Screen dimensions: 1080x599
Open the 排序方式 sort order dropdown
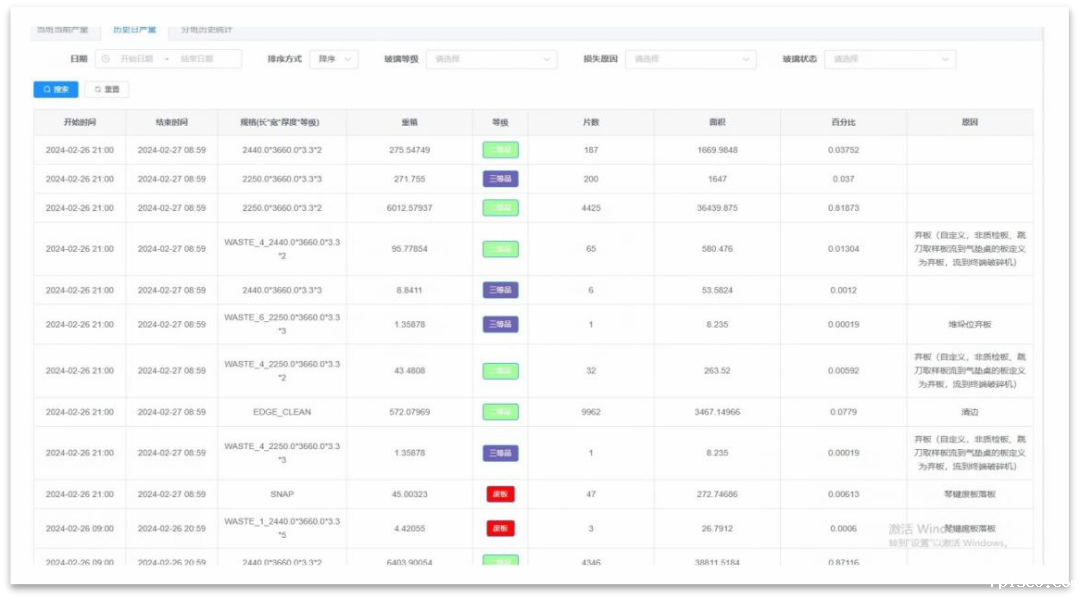[x=333, y=59]
